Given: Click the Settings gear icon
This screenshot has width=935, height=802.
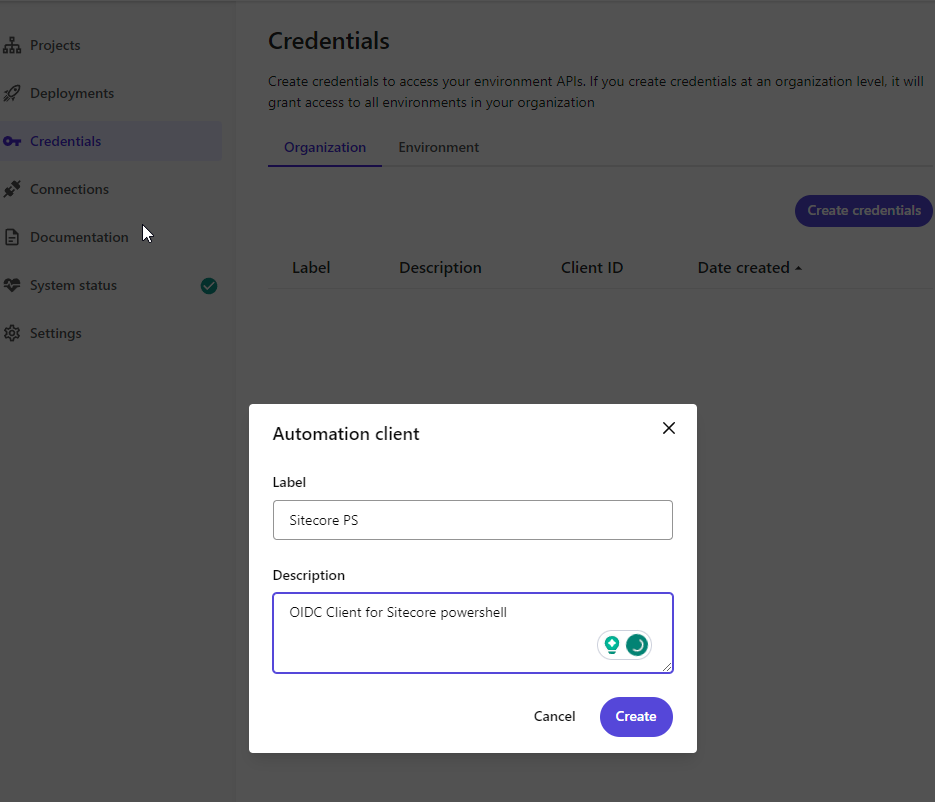Looking at the screenshot, I should pyautogui.click(x=12, y=333).
